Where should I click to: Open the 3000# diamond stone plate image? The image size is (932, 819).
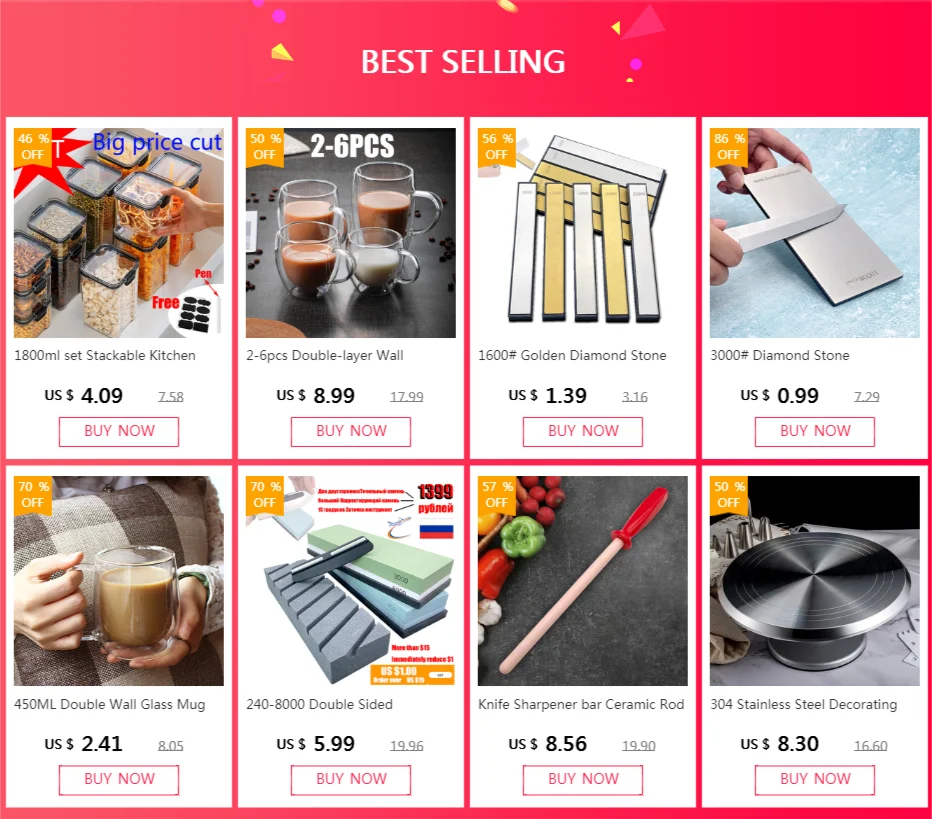pyautogui.click(x=814, y=233)
